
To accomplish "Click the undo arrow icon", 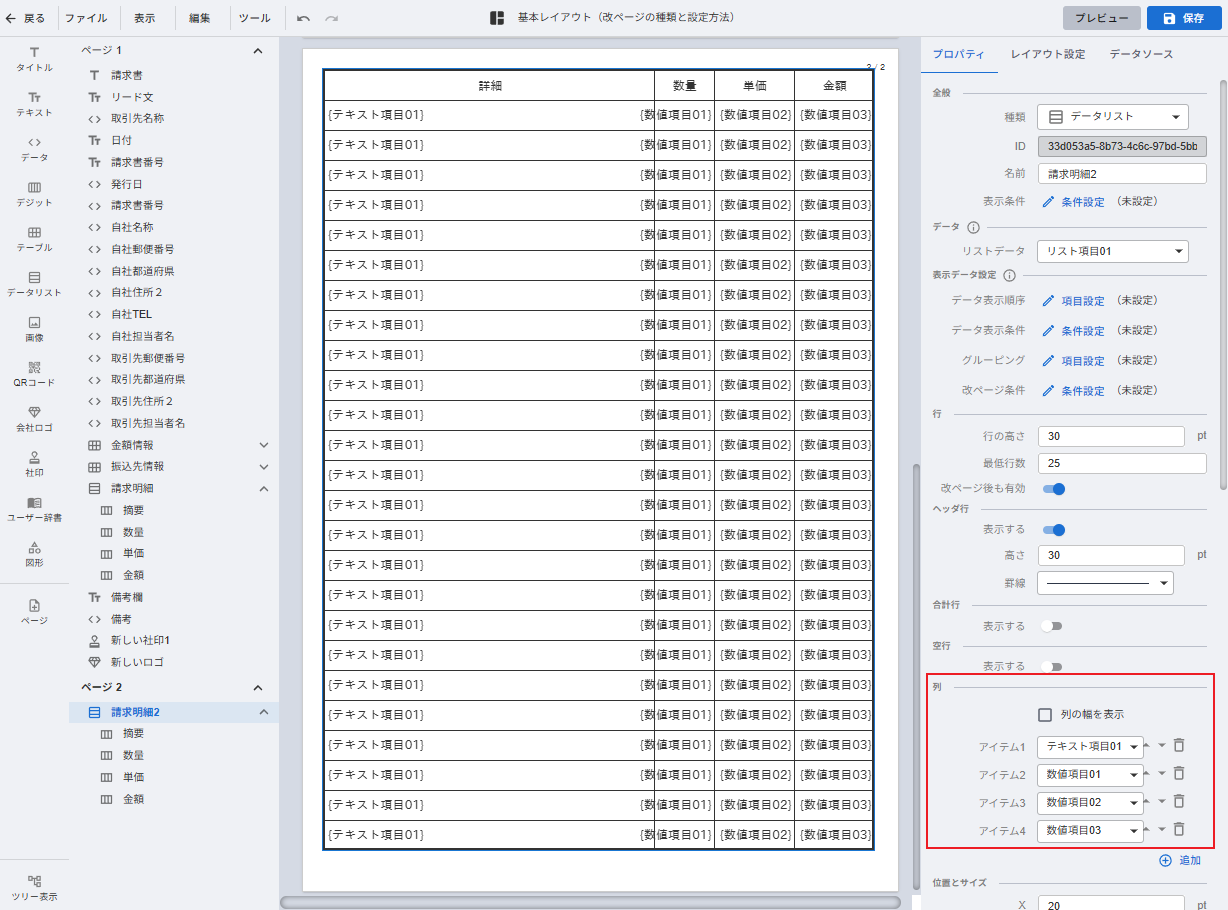I will 303,18.
